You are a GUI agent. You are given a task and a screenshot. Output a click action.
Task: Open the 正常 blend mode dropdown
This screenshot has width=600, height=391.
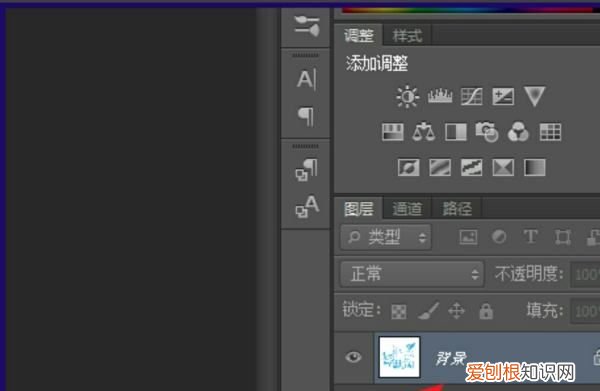[412, 274]
